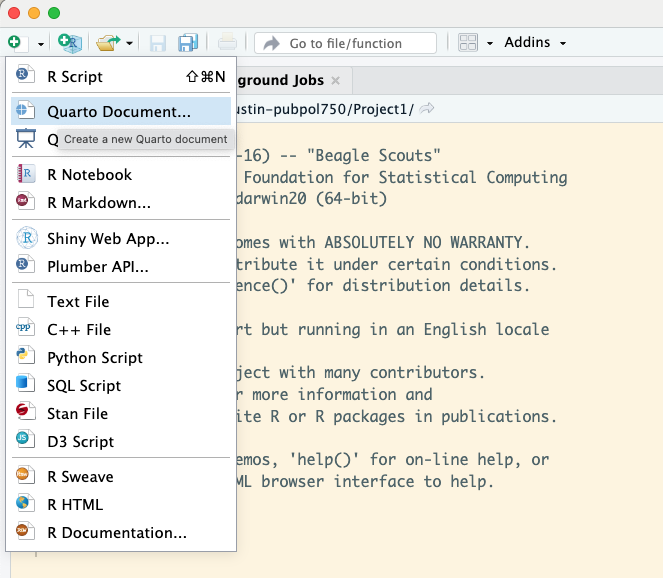Screen dimensions: 663x578
Task: Choose R Documentation... menu entry
Action: point(121,533)
